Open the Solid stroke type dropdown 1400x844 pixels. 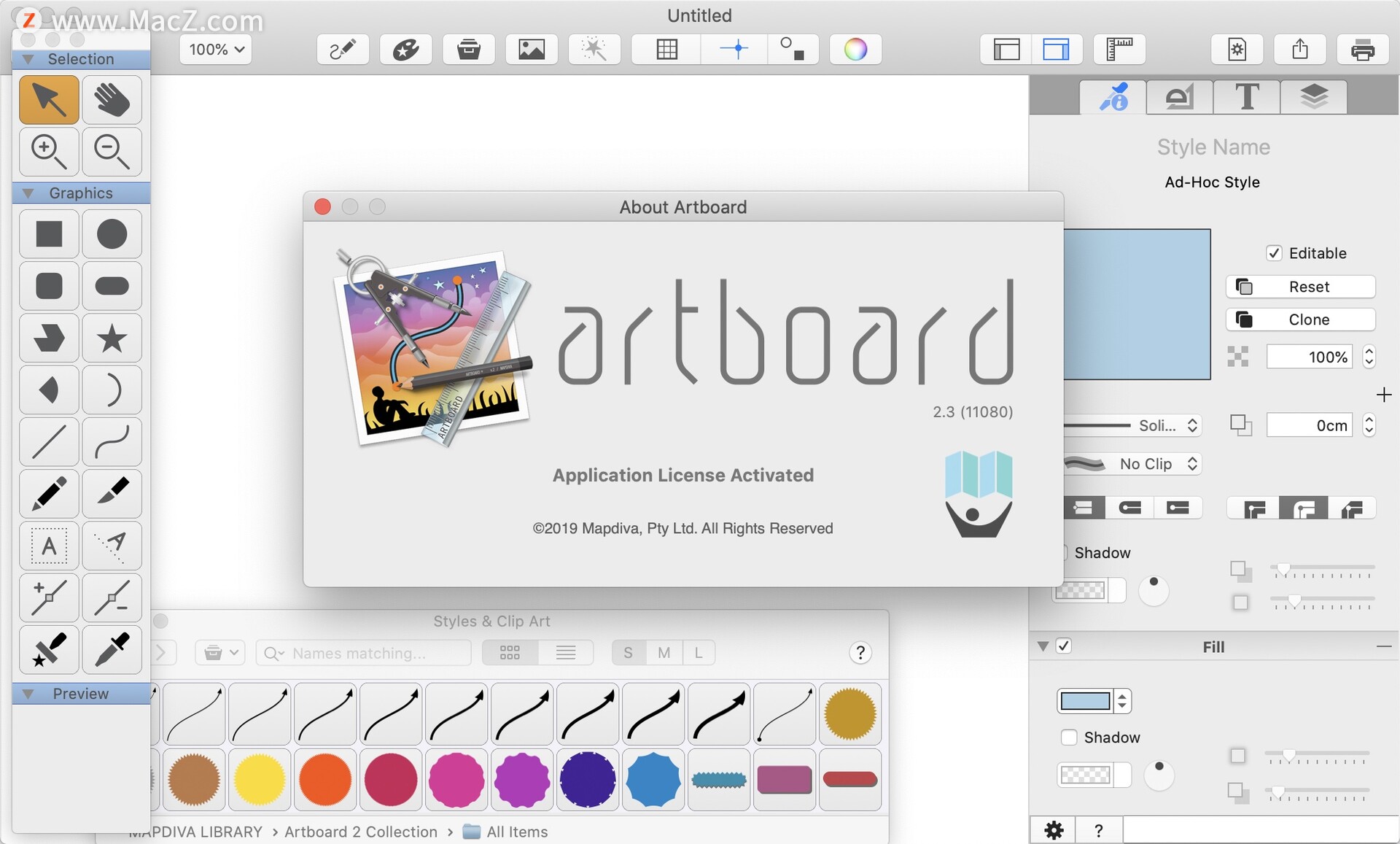pos(1132,425)
